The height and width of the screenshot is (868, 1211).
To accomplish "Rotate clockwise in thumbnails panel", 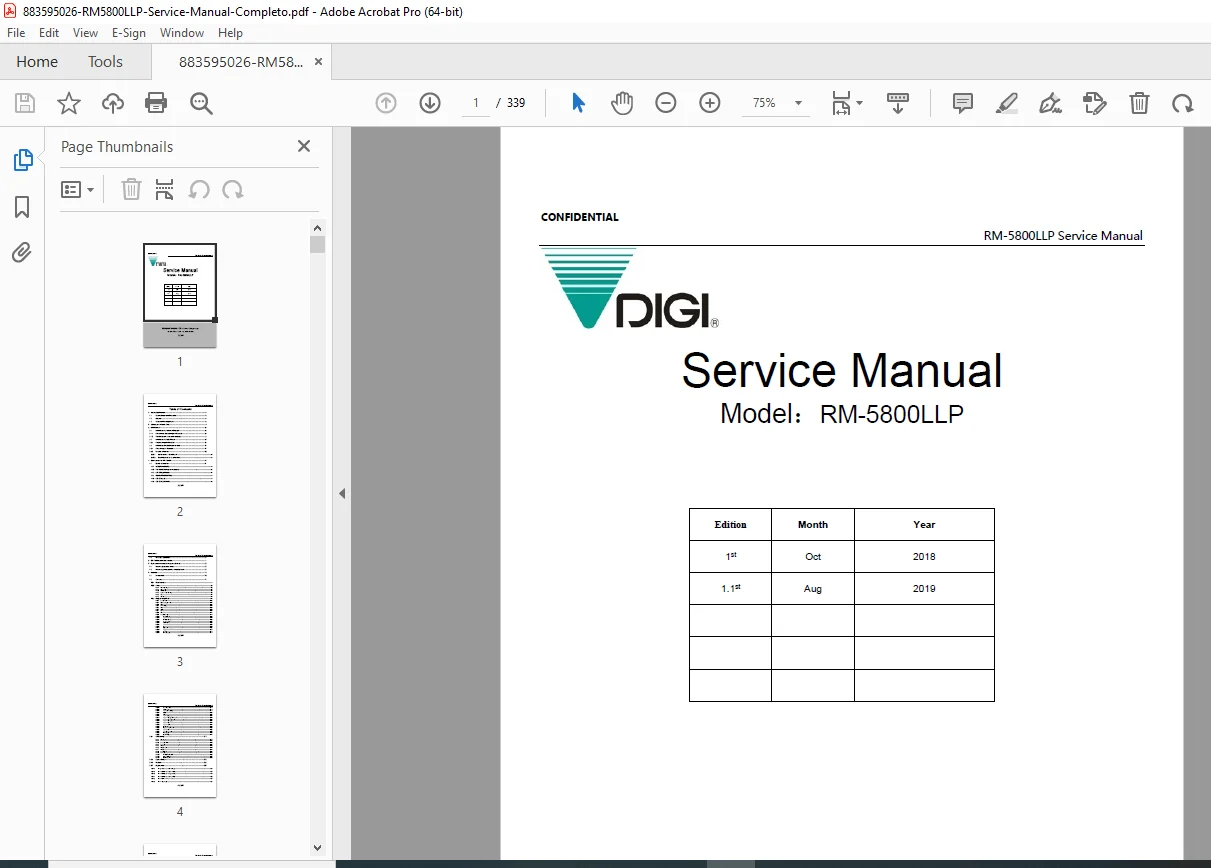I will tap(233, 189).
